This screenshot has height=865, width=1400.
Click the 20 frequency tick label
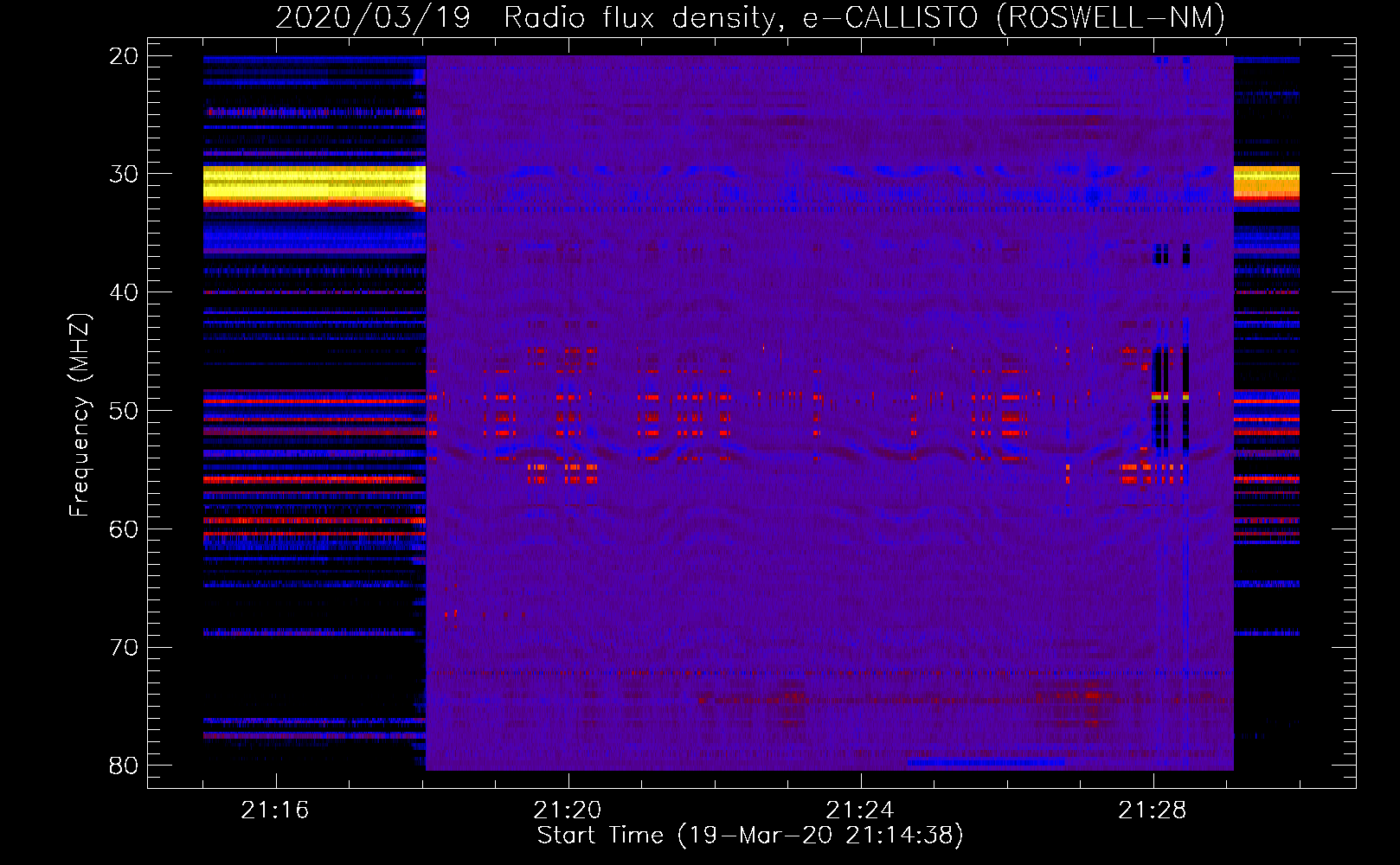pos(124,56)
